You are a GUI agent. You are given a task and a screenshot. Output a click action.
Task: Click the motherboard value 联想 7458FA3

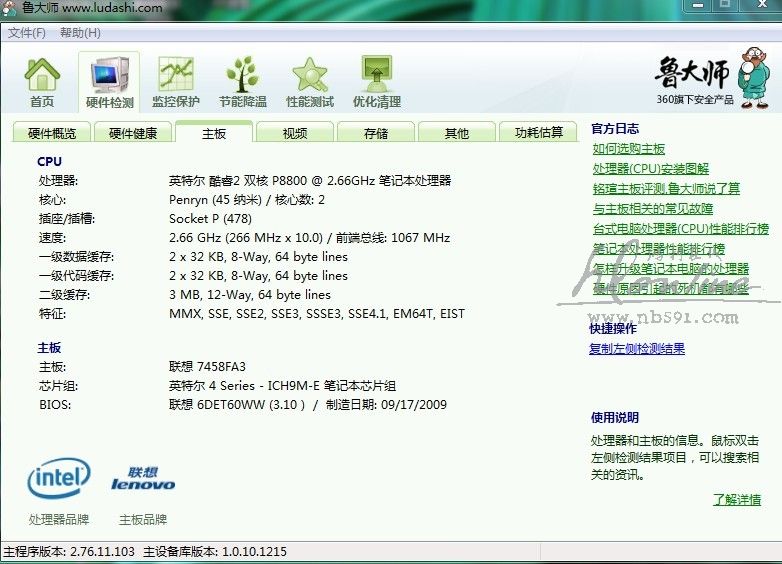(207, 367)
